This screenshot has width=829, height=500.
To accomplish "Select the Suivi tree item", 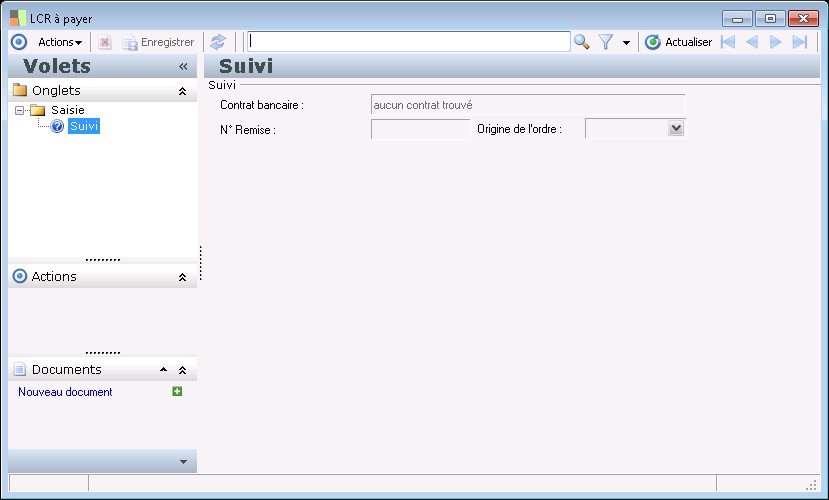I will [84, 126].
